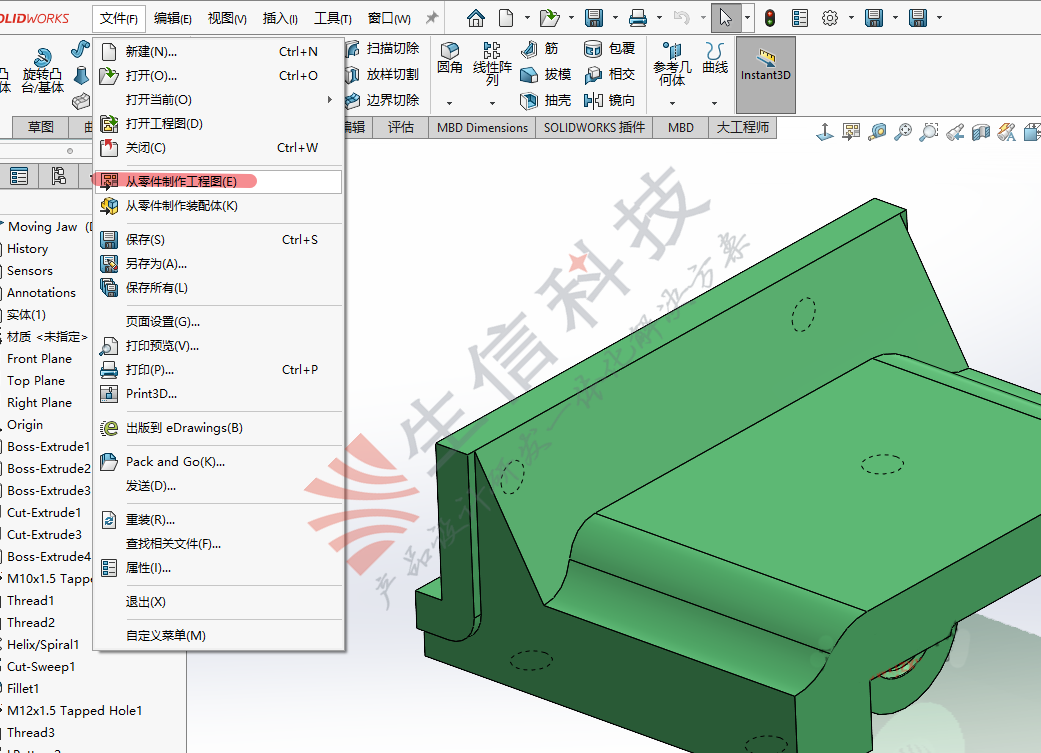Select Cut-Sweep1 in feature tree

point(41,667)
